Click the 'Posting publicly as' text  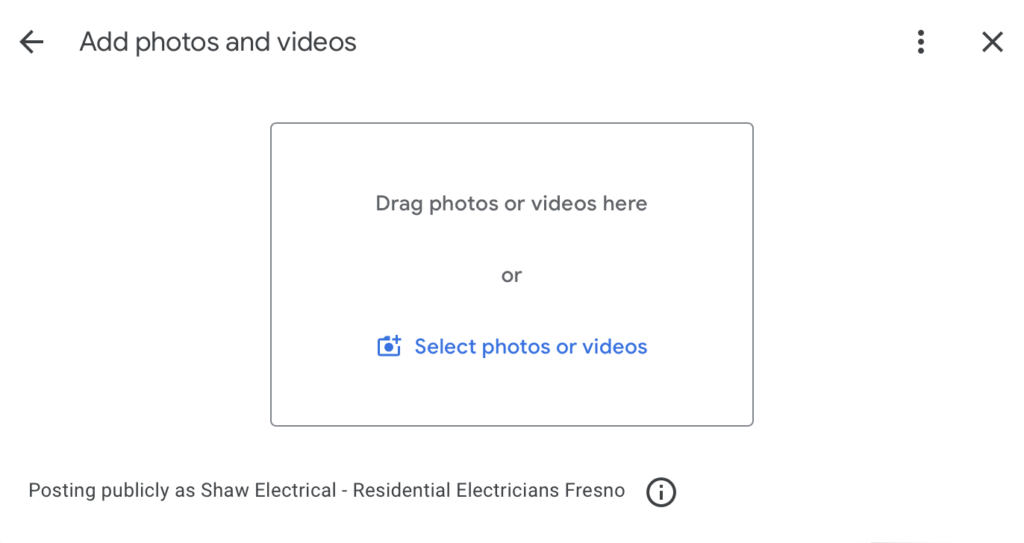112,491
